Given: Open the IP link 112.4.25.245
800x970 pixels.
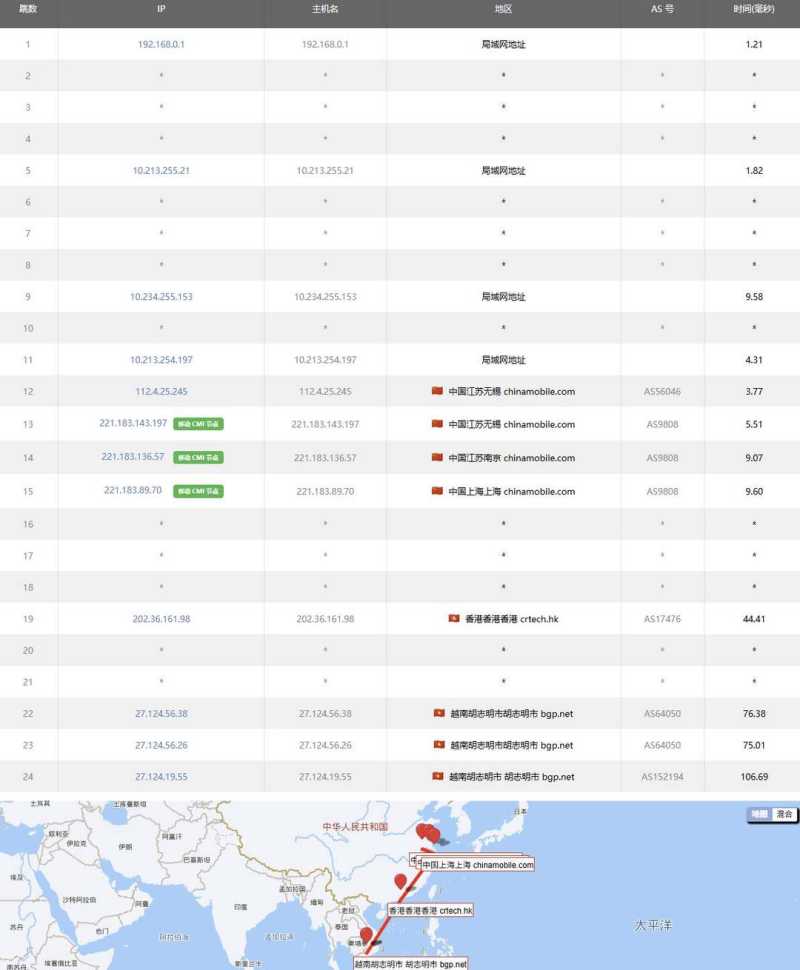Looking at the screenshot, I should point(161,392).
